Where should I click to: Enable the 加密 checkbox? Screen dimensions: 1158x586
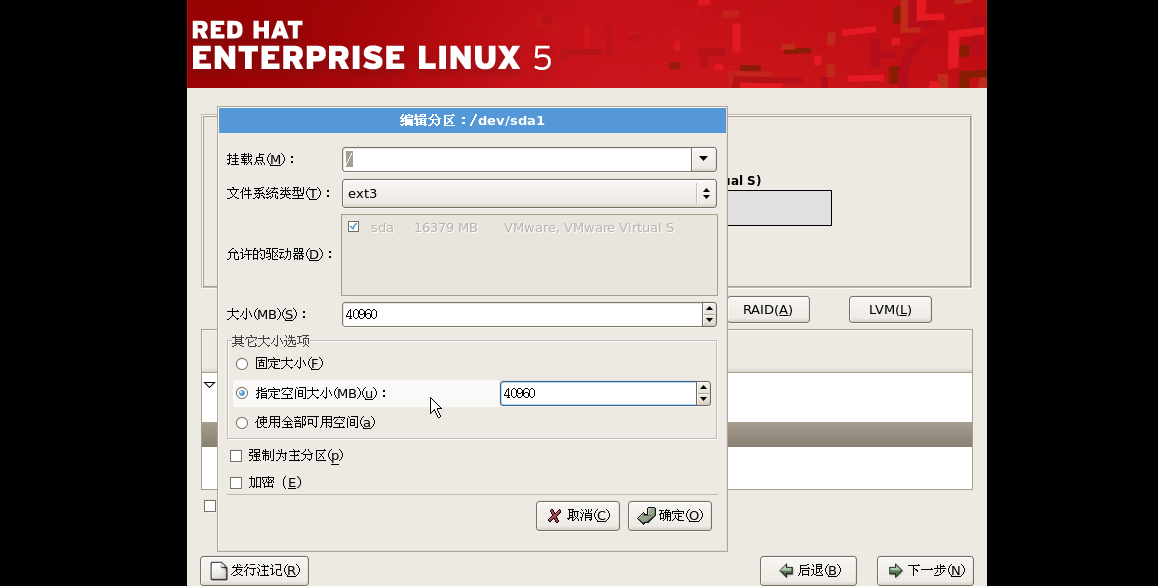coord(235,482)
